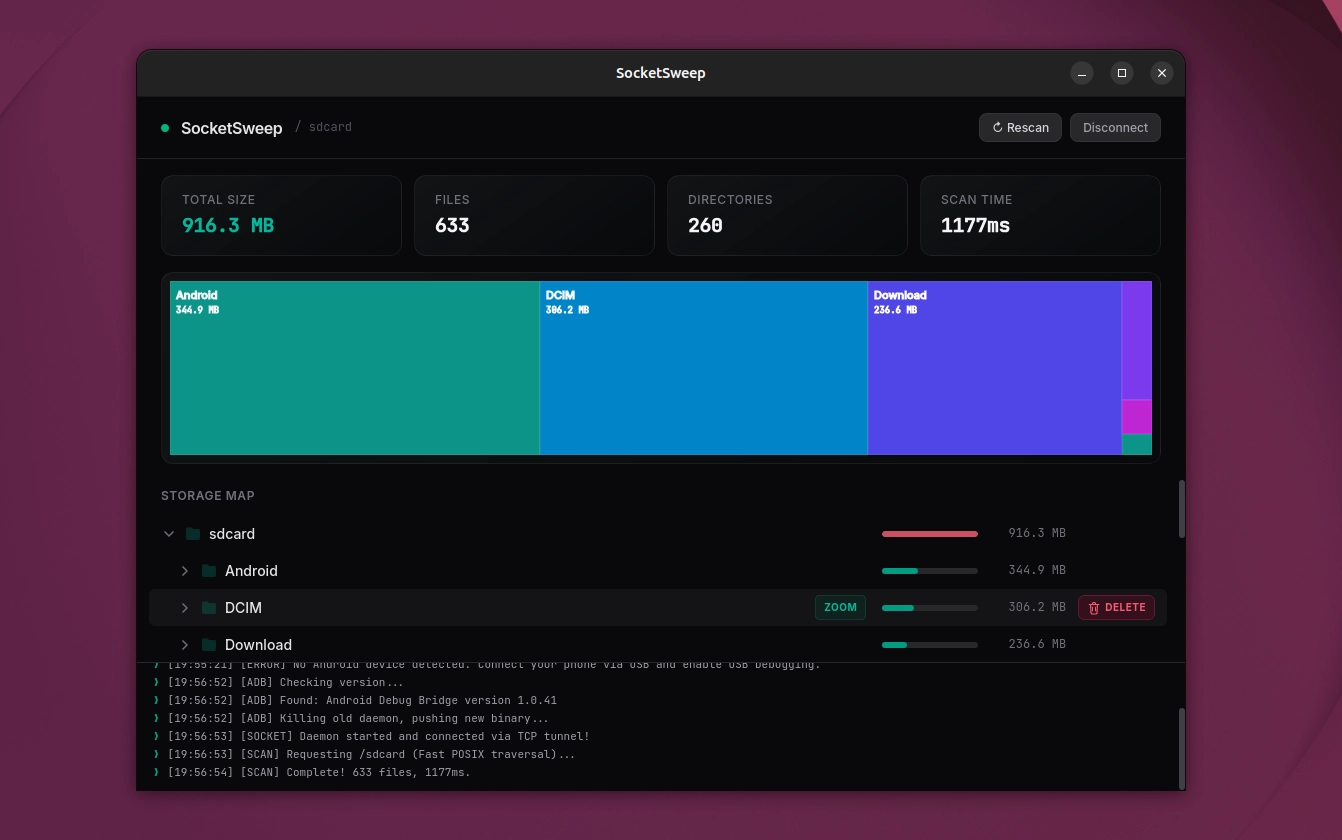The width and height of the screenshot is (1342, 840).
Task: Click the SocketSweep app name beside the green dot
Action: tap(232, 128)
